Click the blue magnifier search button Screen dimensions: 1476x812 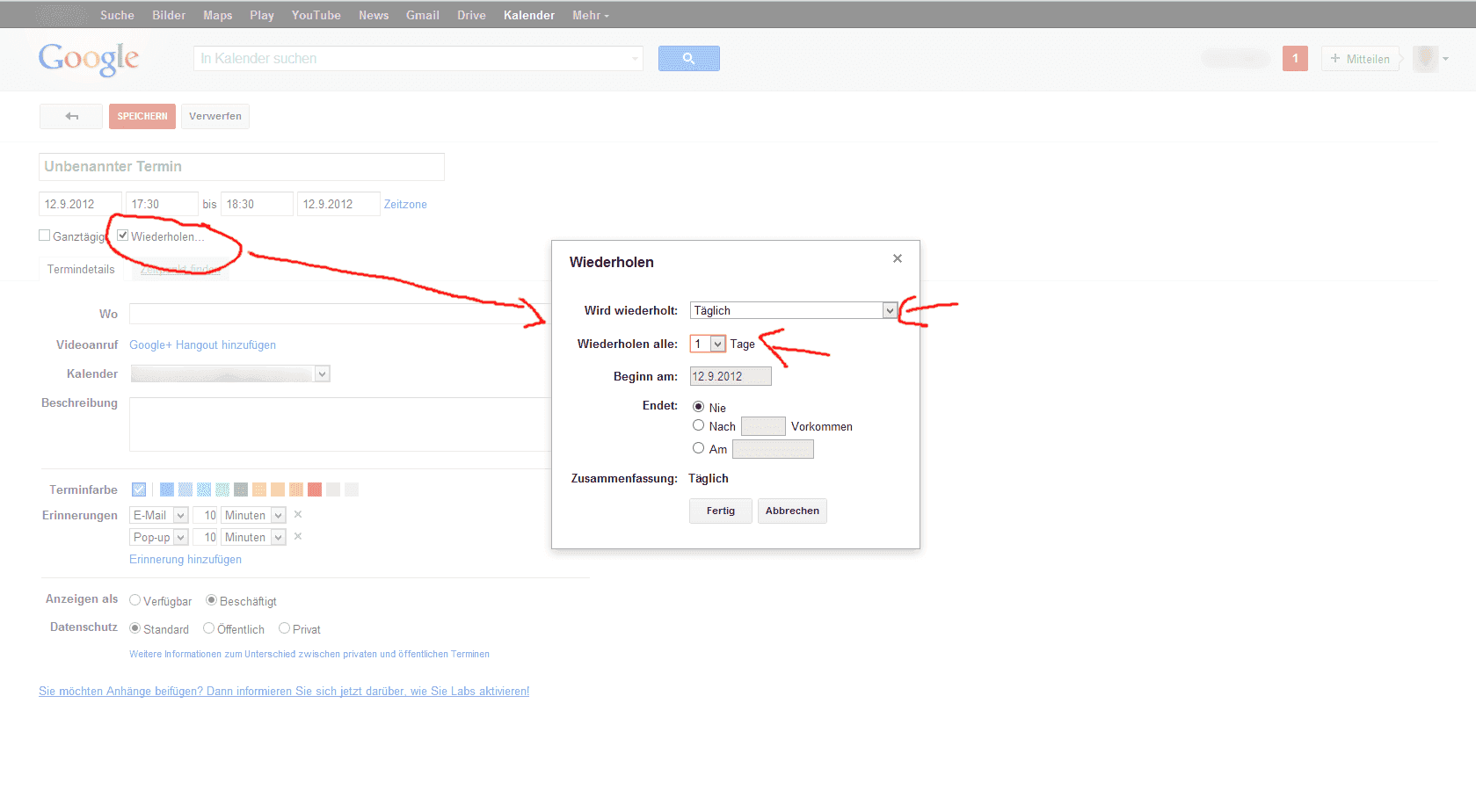tap(688, 59)
